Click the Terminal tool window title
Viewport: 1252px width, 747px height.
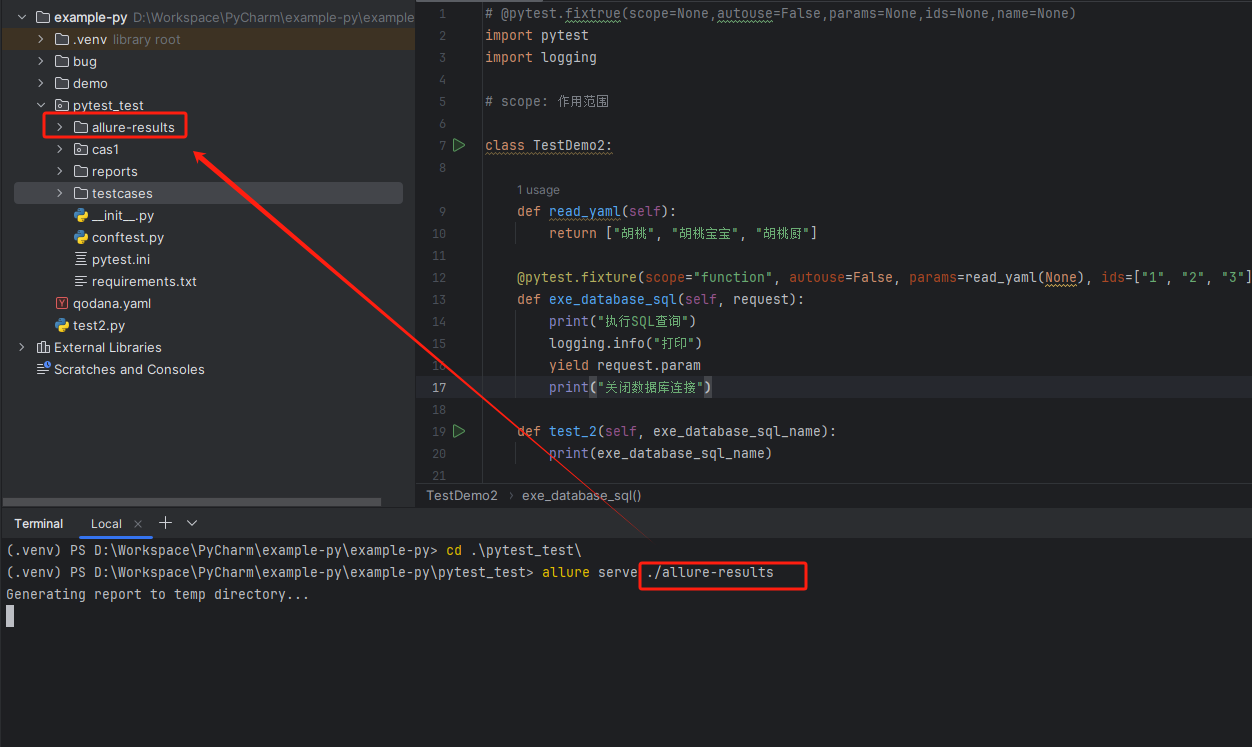(39, 524)
